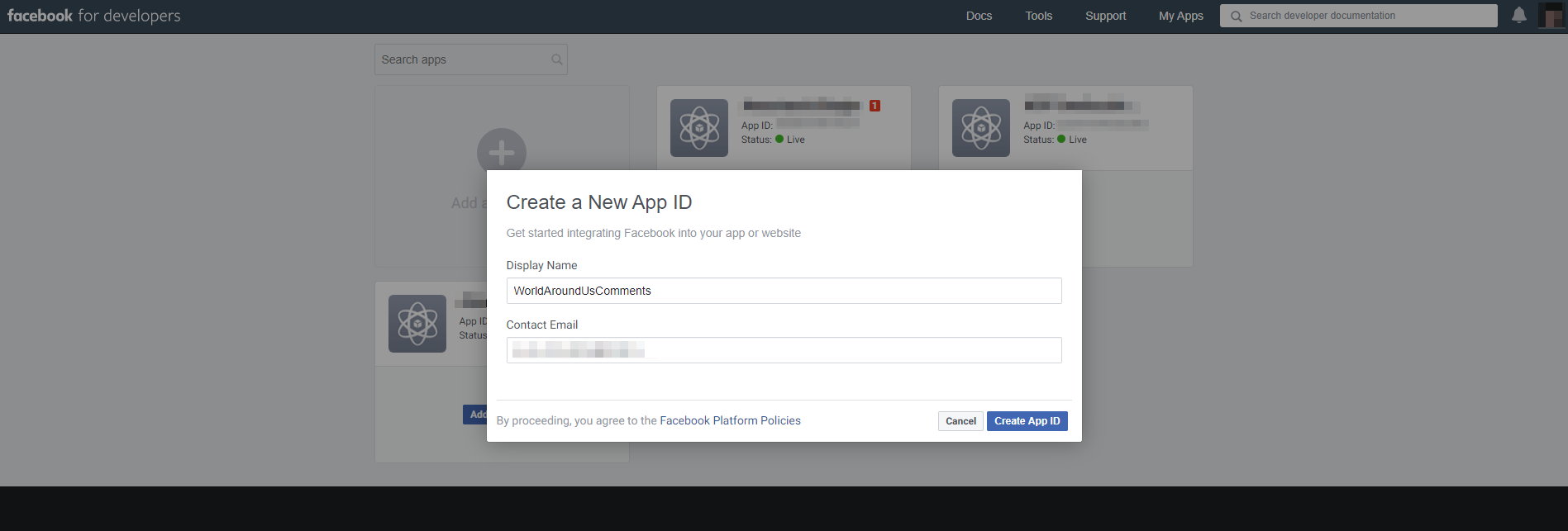
Task: Click the Create App ID button
Action: [1027, 421]
